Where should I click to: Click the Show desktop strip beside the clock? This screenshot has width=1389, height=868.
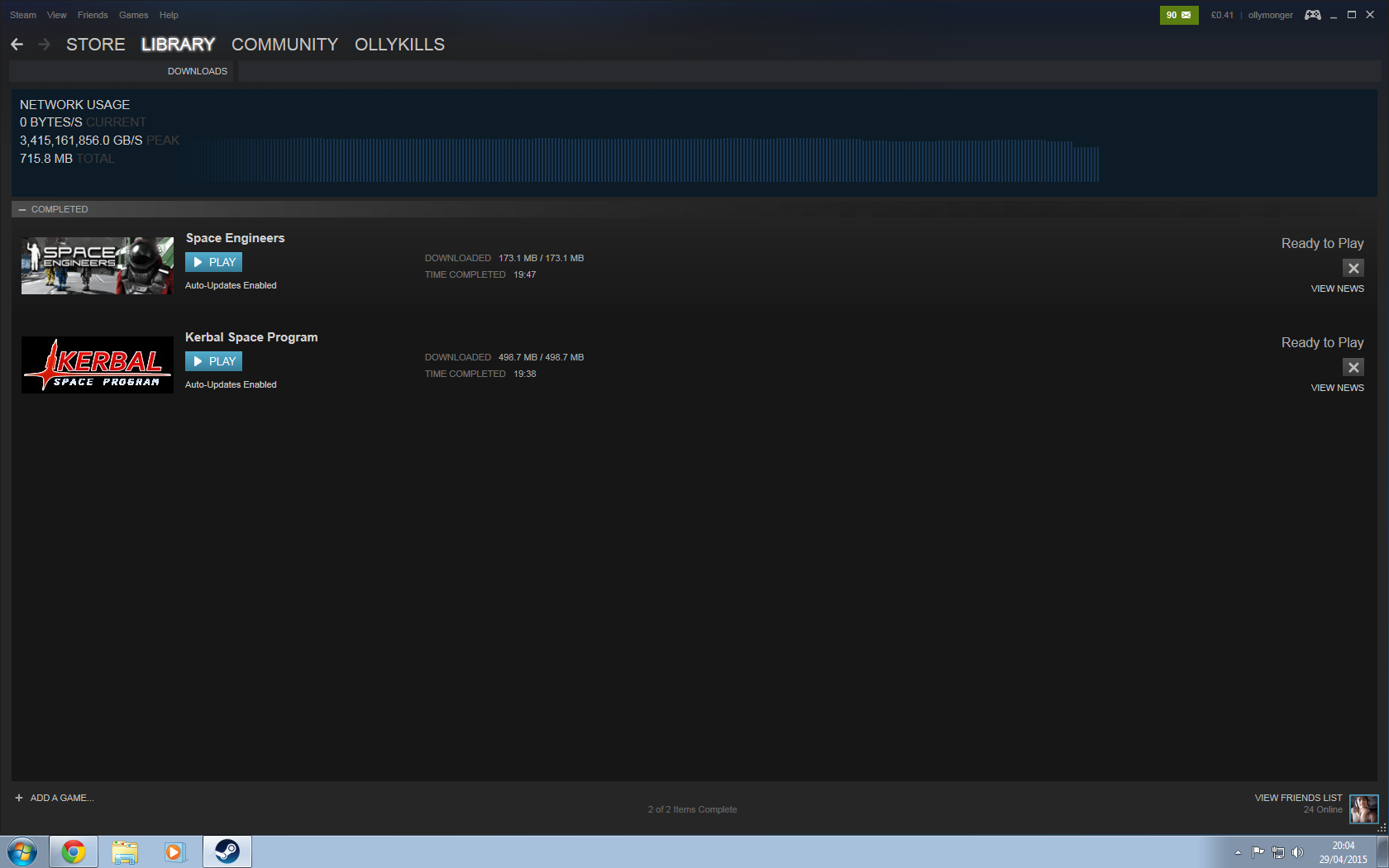(x=1382, y=851)
